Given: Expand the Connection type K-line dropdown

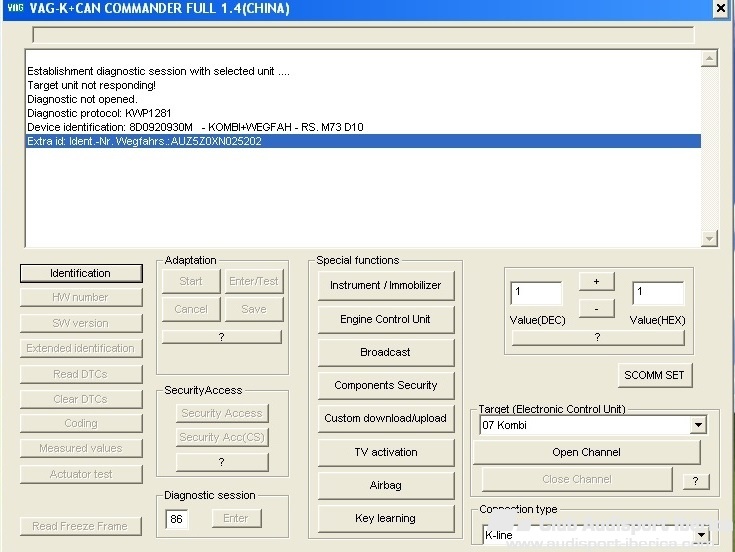Looking at the screenshot, I should click(x=702, y=535).
